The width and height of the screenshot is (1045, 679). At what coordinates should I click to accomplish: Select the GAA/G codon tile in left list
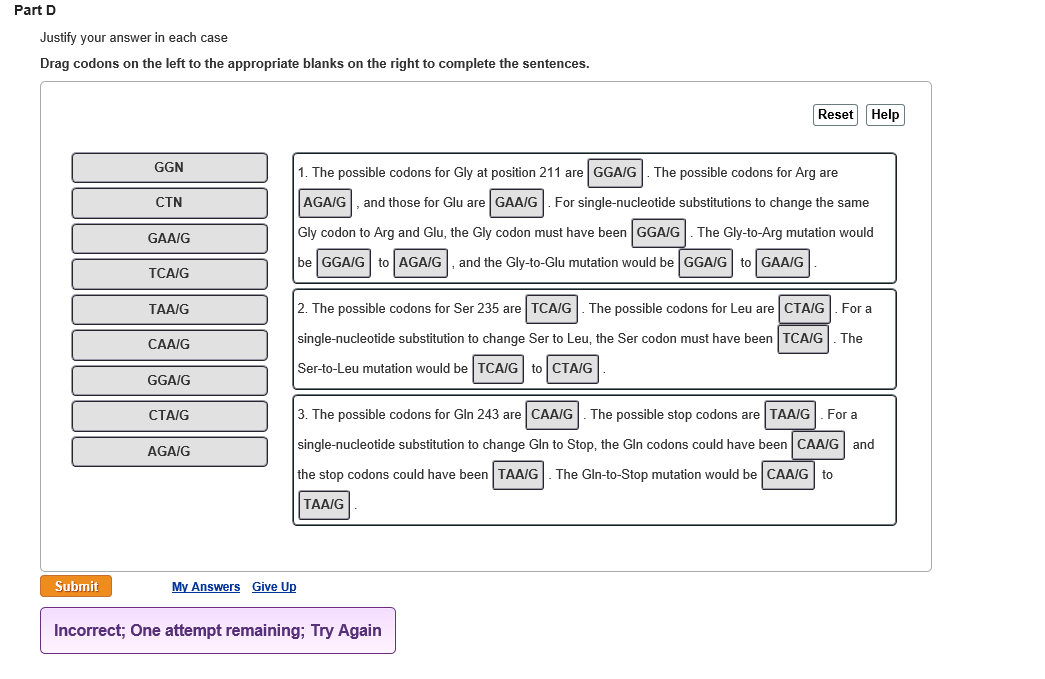169,239
